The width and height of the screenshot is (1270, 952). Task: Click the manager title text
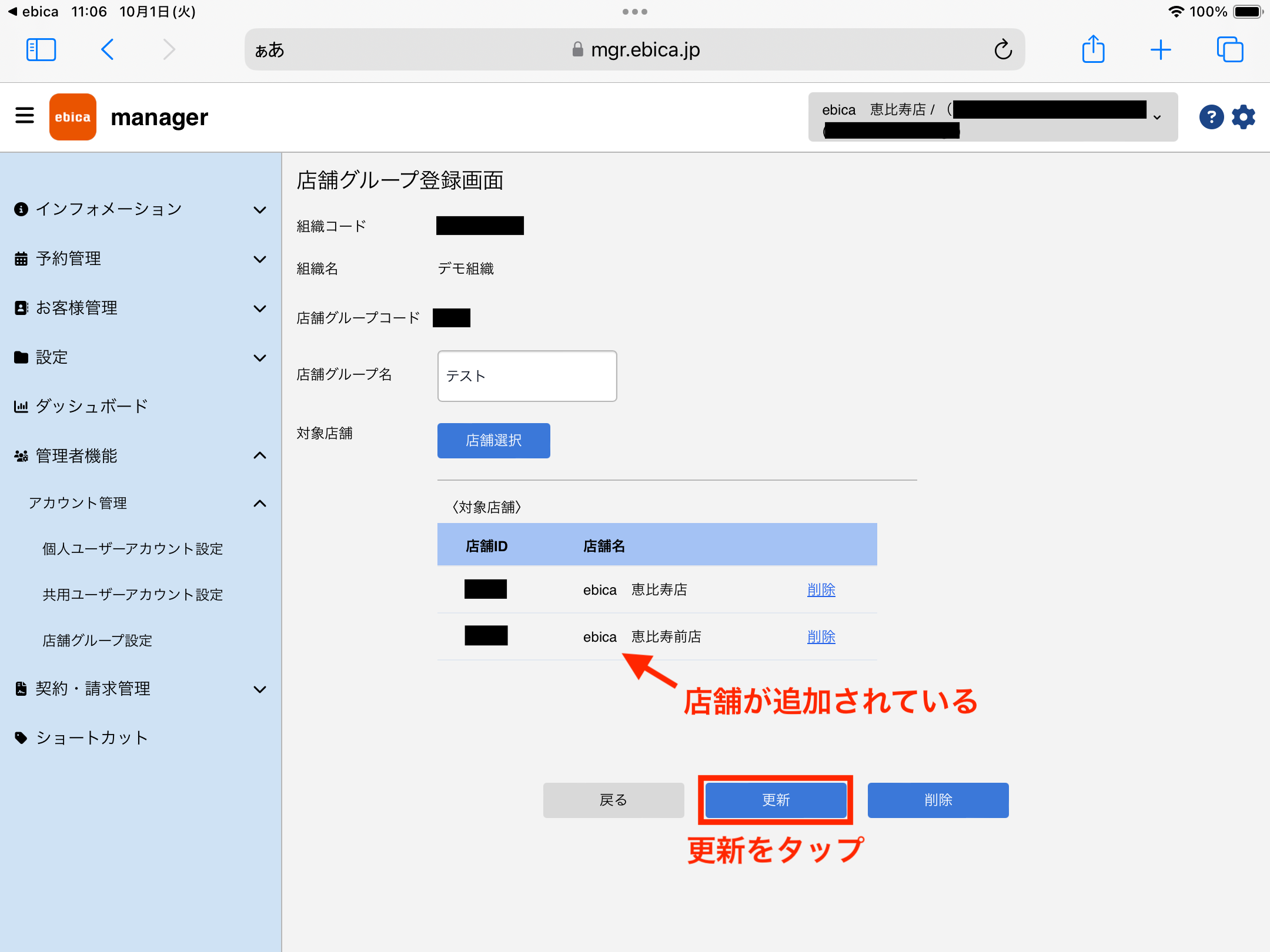[159, 118]
